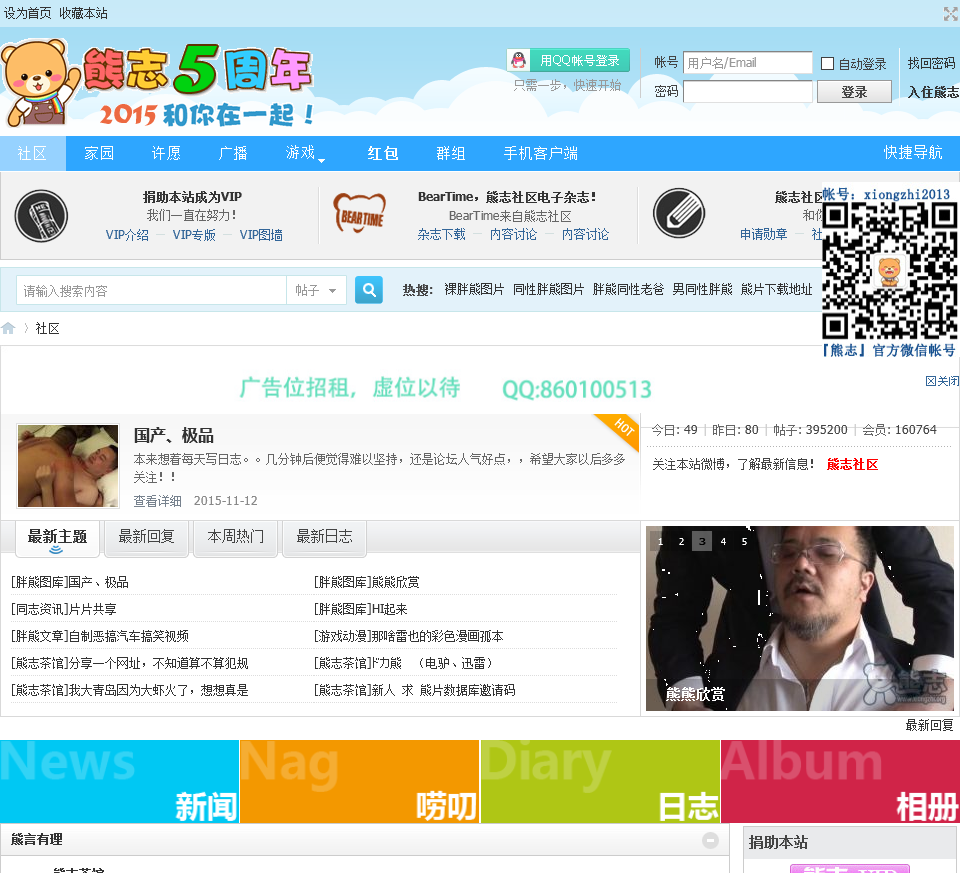This screenshot has width=960, height=873.
Task: Open the VIP专版 link
Action: (194, 235)
